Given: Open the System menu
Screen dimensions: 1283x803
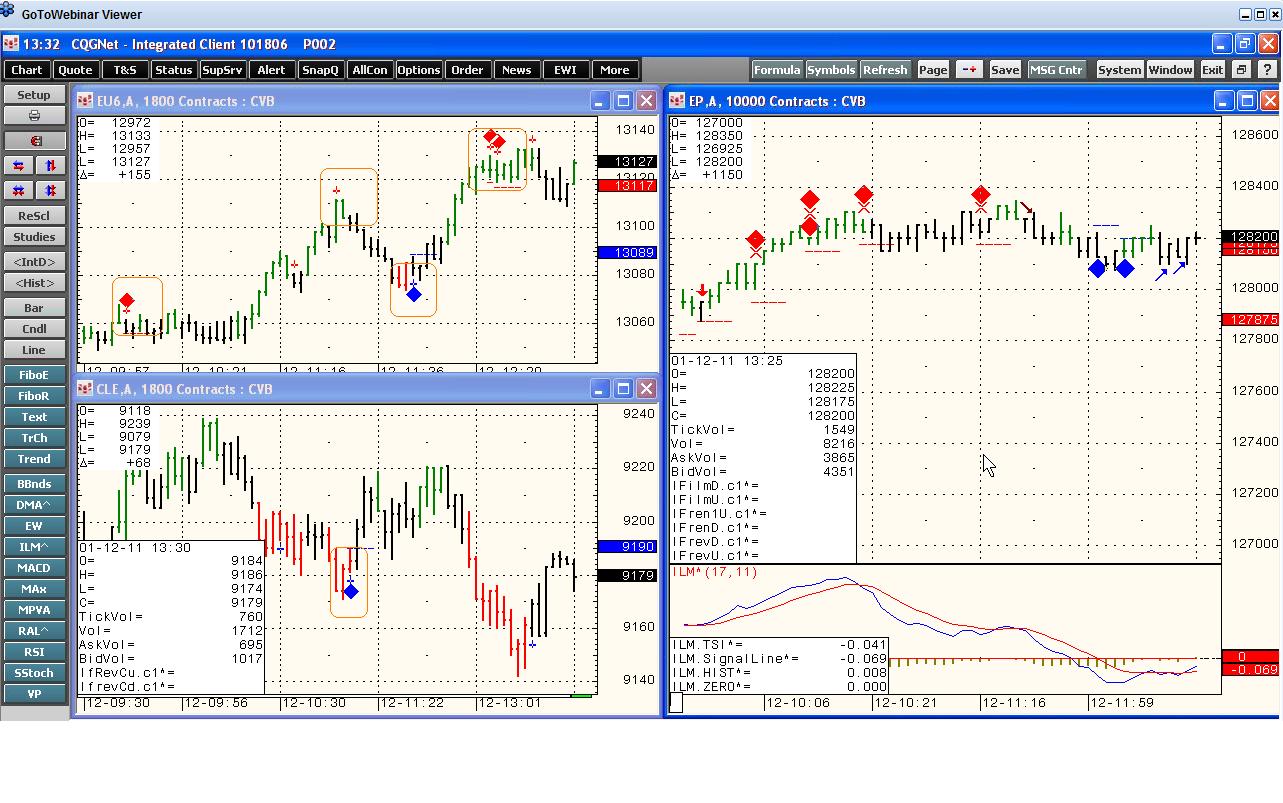Looking at the screenshot, I should (1119, 70).
